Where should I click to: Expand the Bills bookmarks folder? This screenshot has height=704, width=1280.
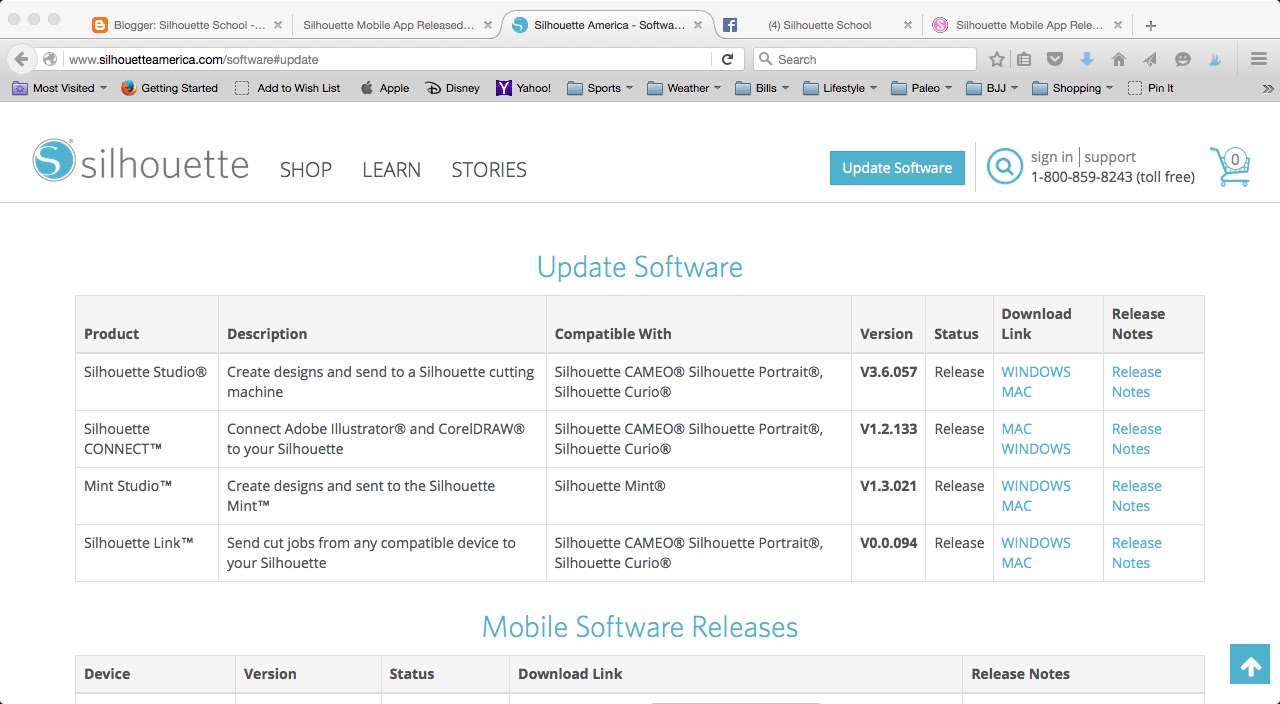coord(762,88)
